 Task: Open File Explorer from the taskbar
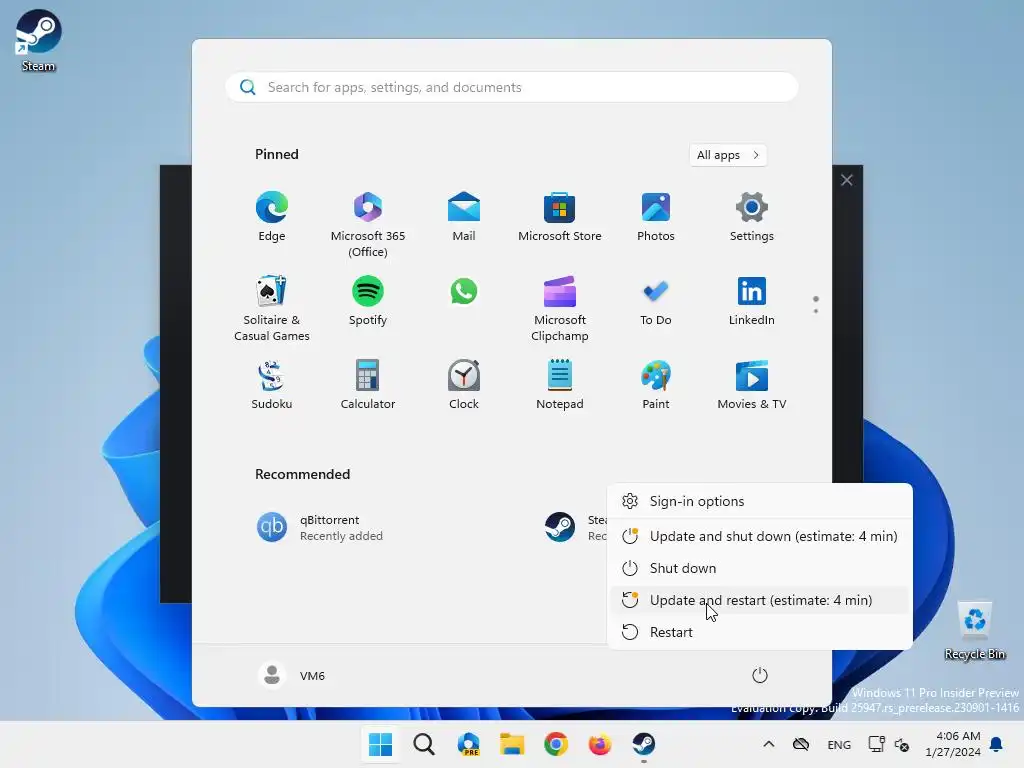512,744
